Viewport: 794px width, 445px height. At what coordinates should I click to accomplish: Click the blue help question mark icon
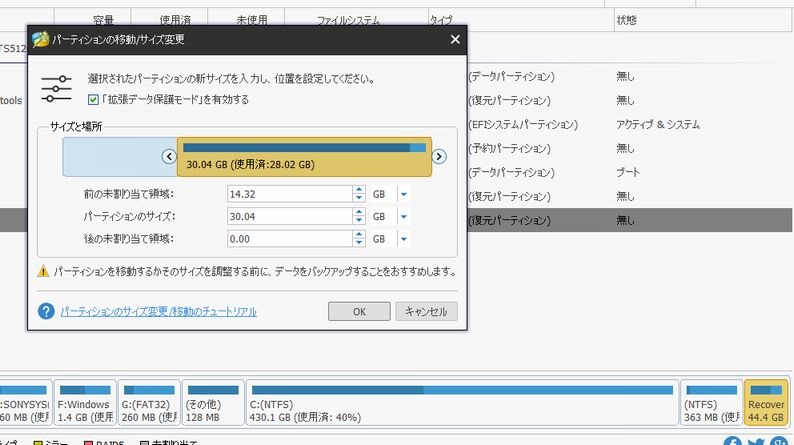point(45,311)
